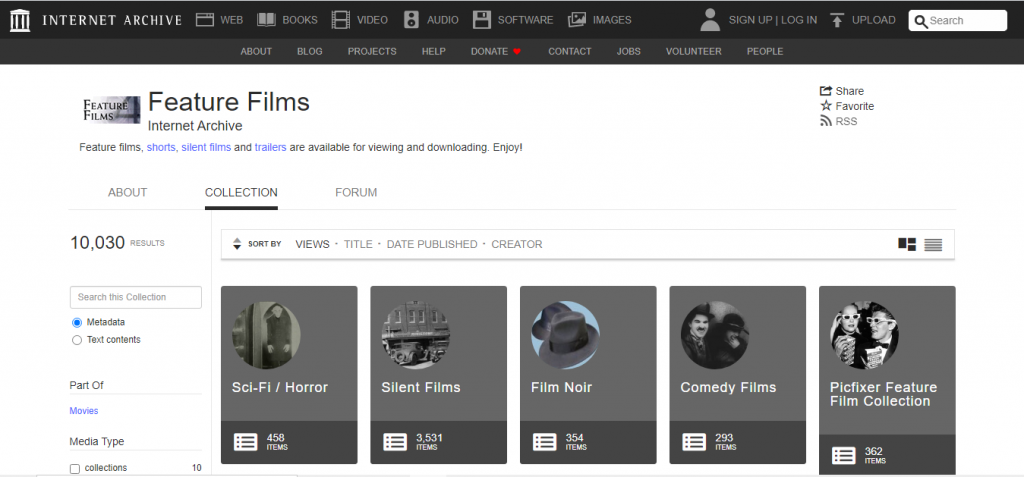This screenshot has height=477, width=1024.
Task: Click the magnifier icon in Search box
Action: [x=921, y=22]
